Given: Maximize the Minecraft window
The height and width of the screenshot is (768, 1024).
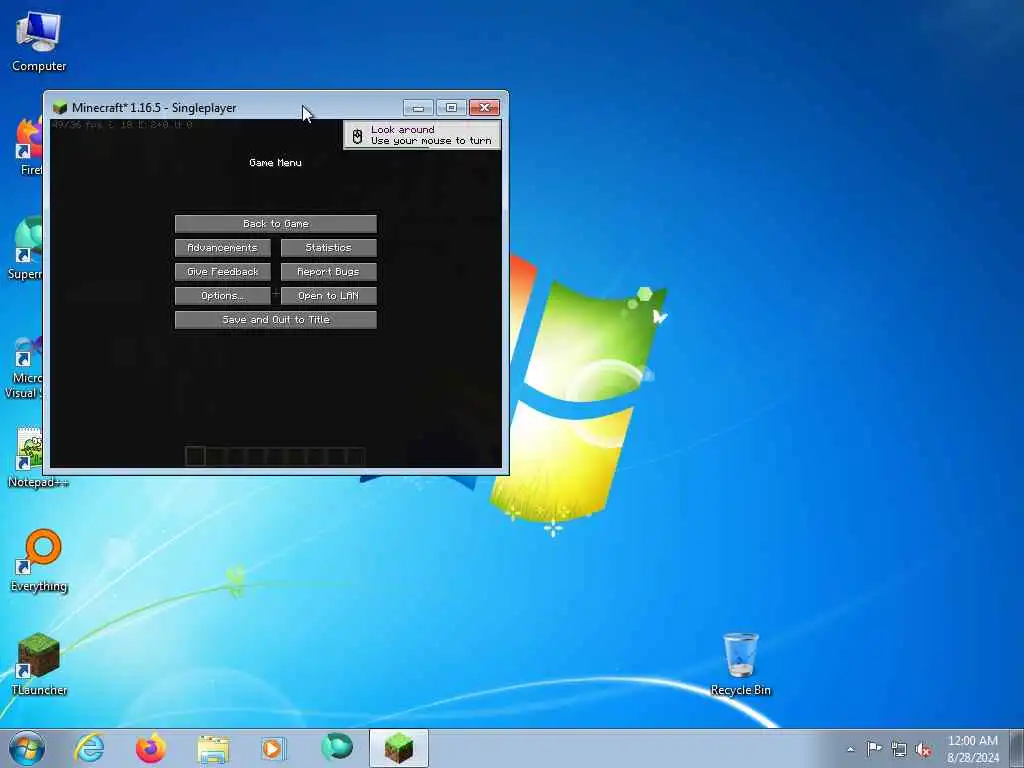Looking at the screenshot, I should click(x=451, y=108).
